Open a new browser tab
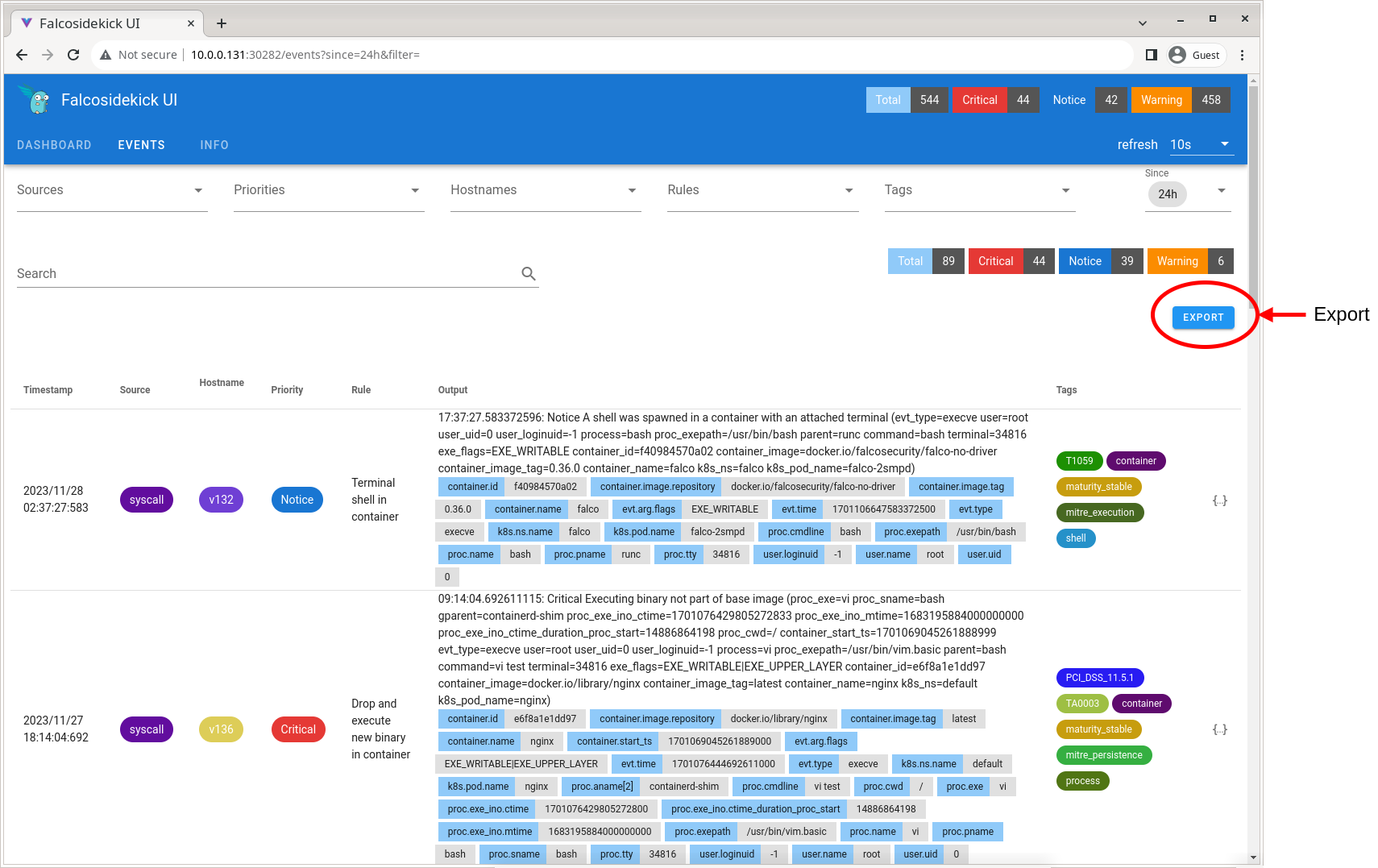1378x868 pixels. pos(222,23)
